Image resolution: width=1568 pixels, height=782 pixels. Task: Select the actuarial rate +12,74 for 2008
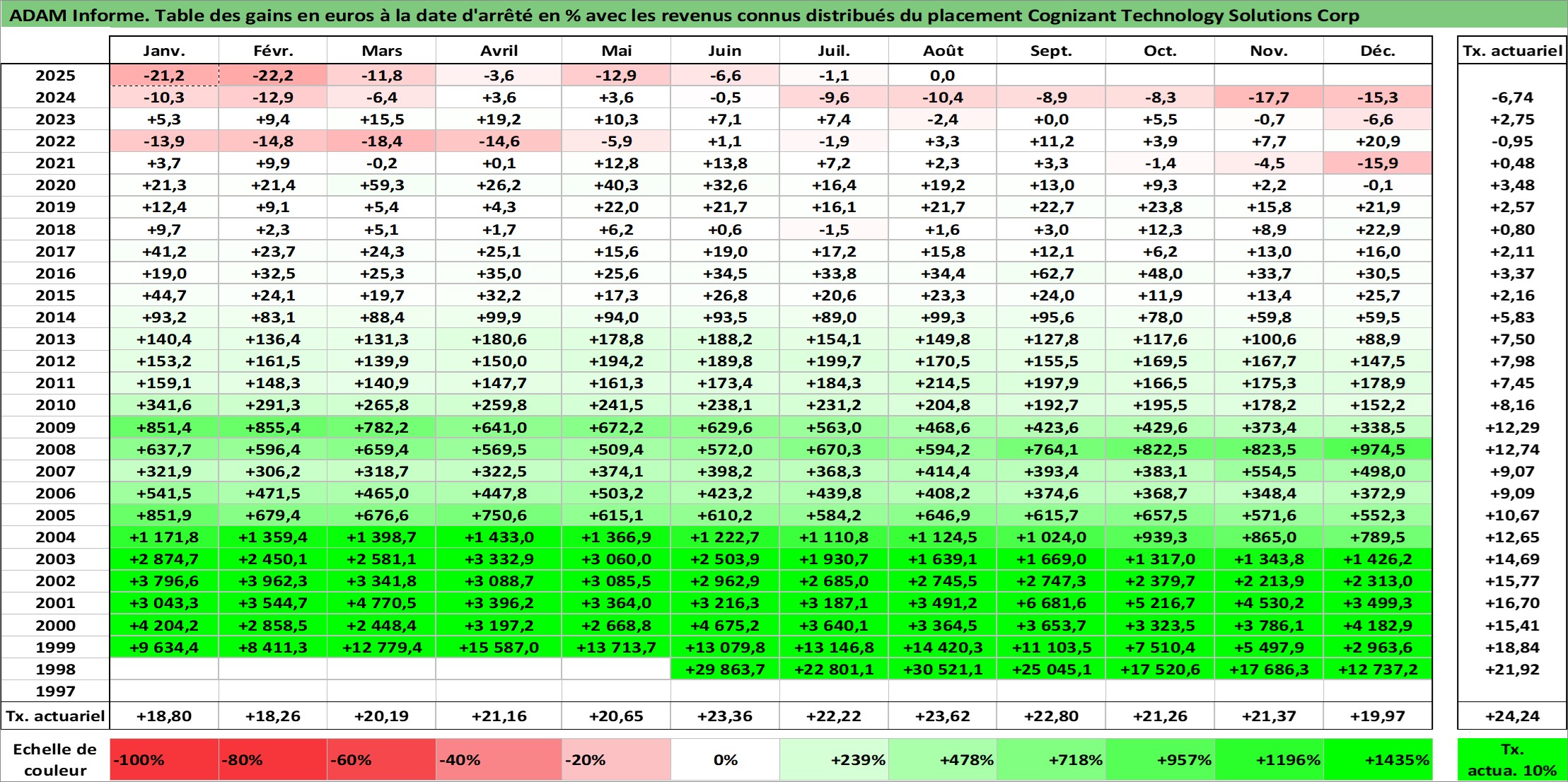[1512, 449]
